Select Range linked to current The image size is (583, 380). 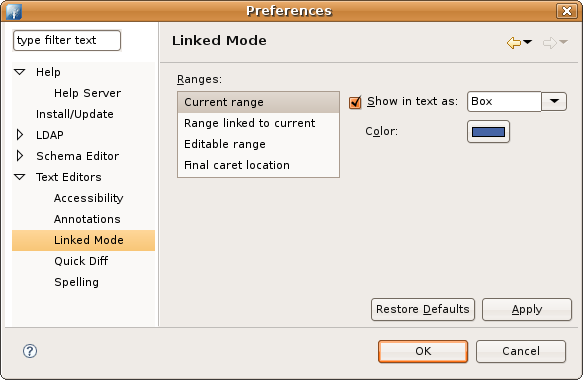[258, 123]
